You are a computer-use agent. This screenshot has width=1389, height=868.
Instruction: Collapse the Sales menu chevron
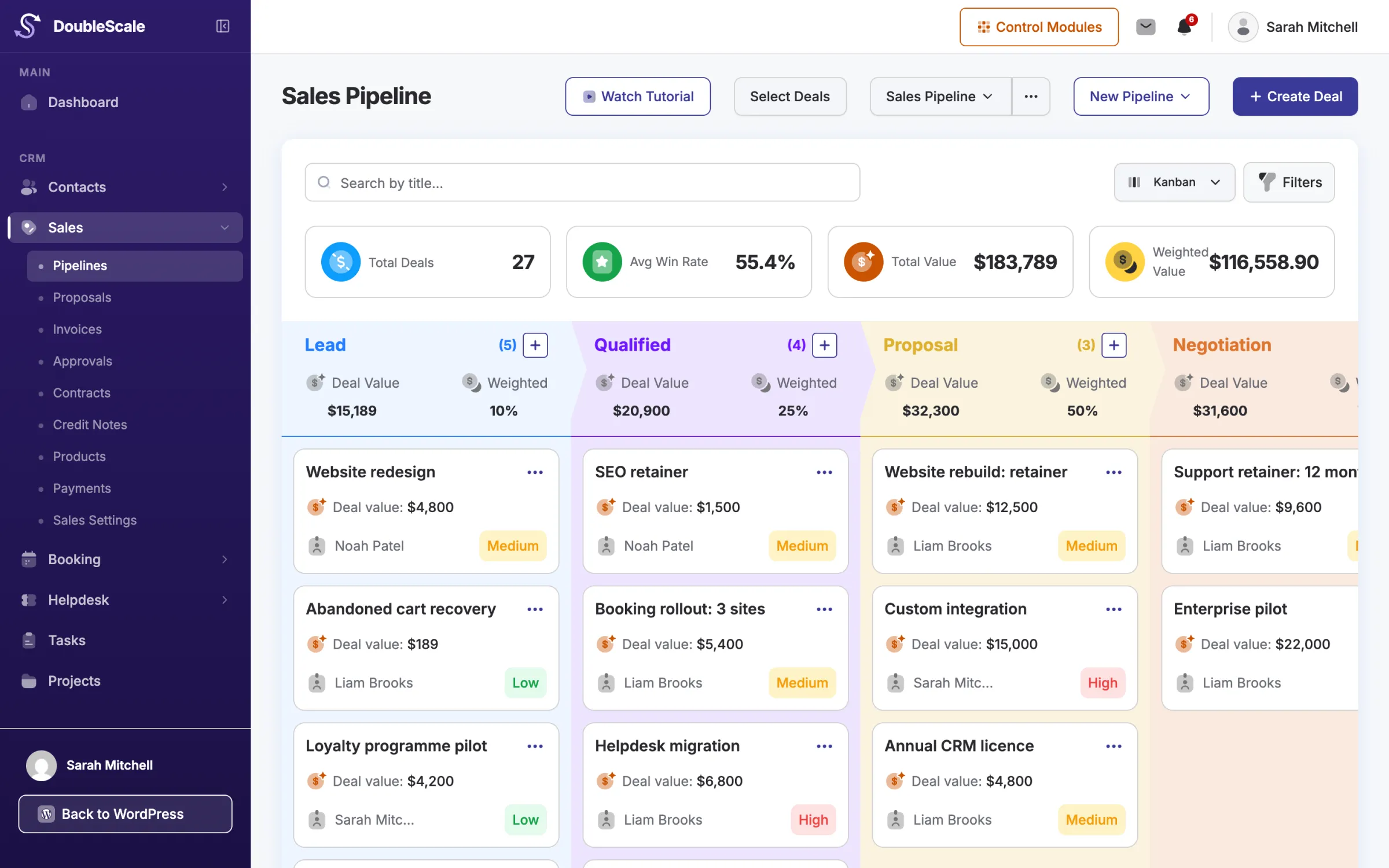[x=225, y=227]
